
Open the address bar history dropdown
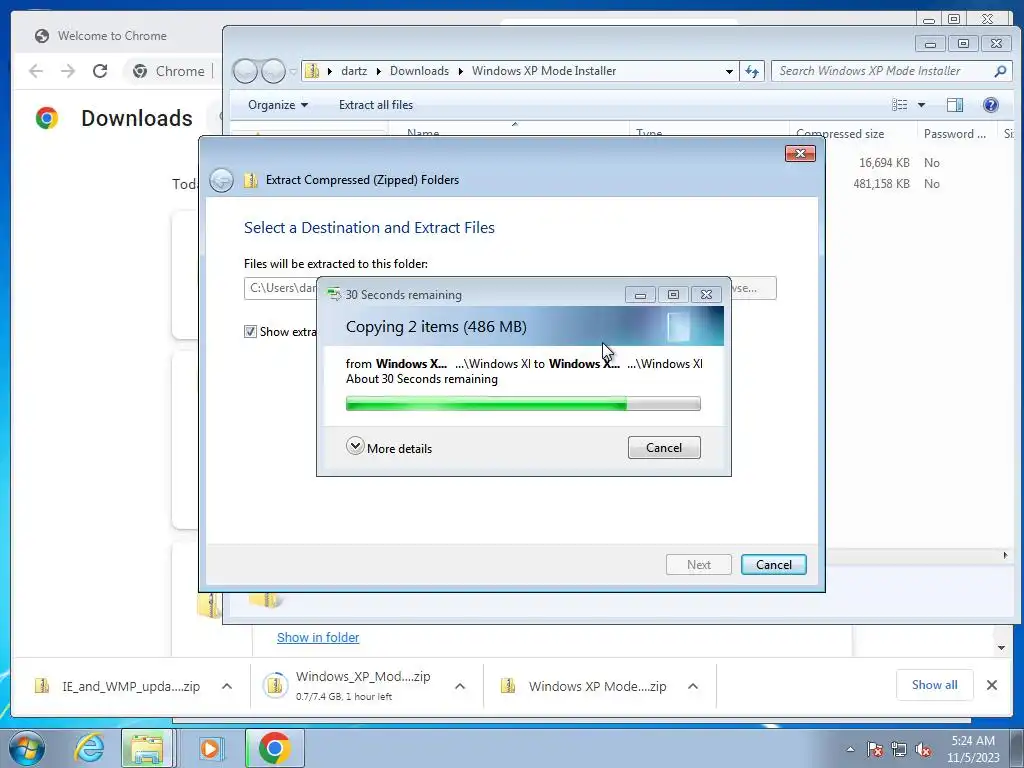coord(729,71)
